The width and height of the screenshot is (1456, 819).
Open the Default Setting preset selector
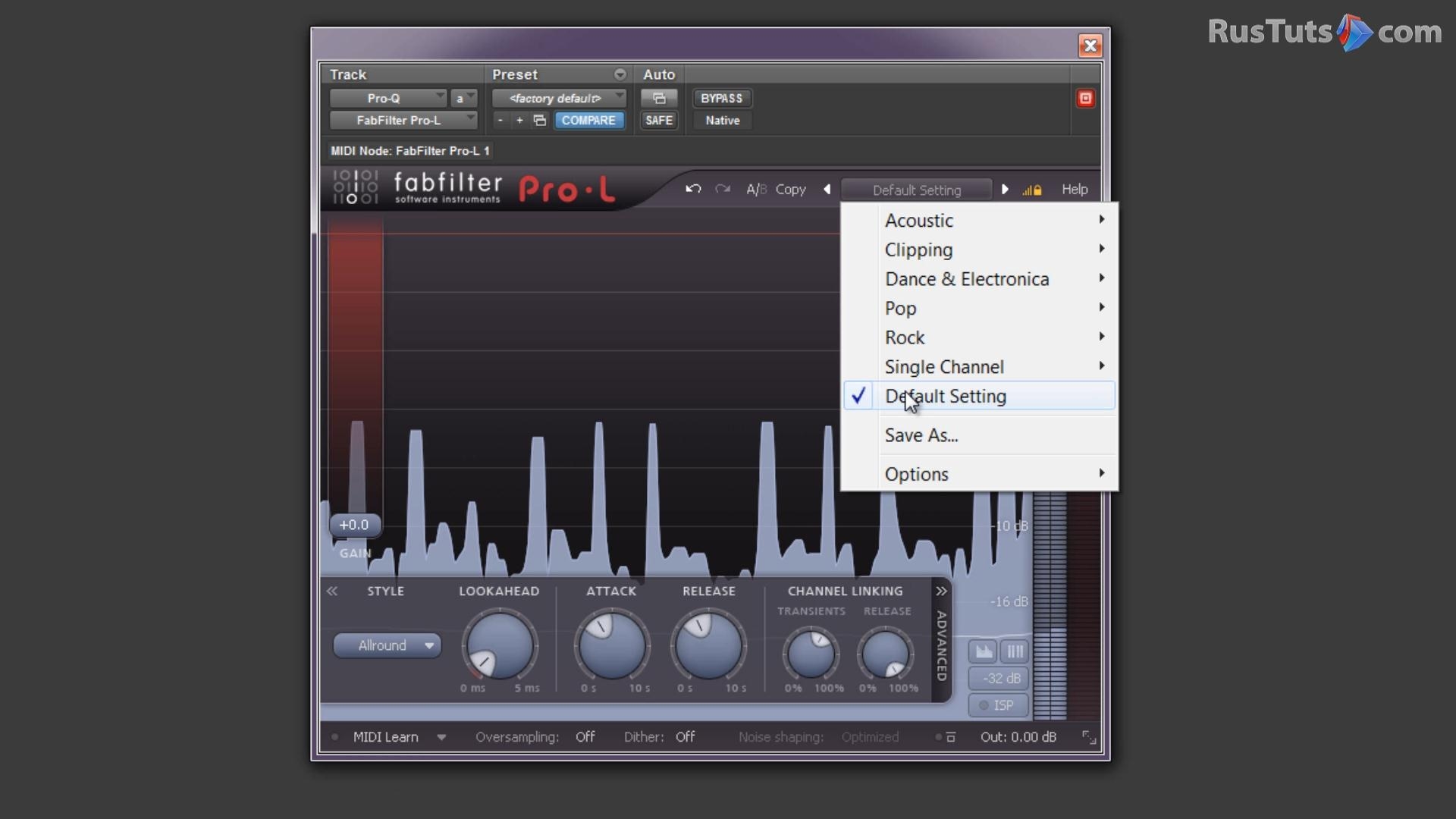pyautogui.click(x=917, y=190)
